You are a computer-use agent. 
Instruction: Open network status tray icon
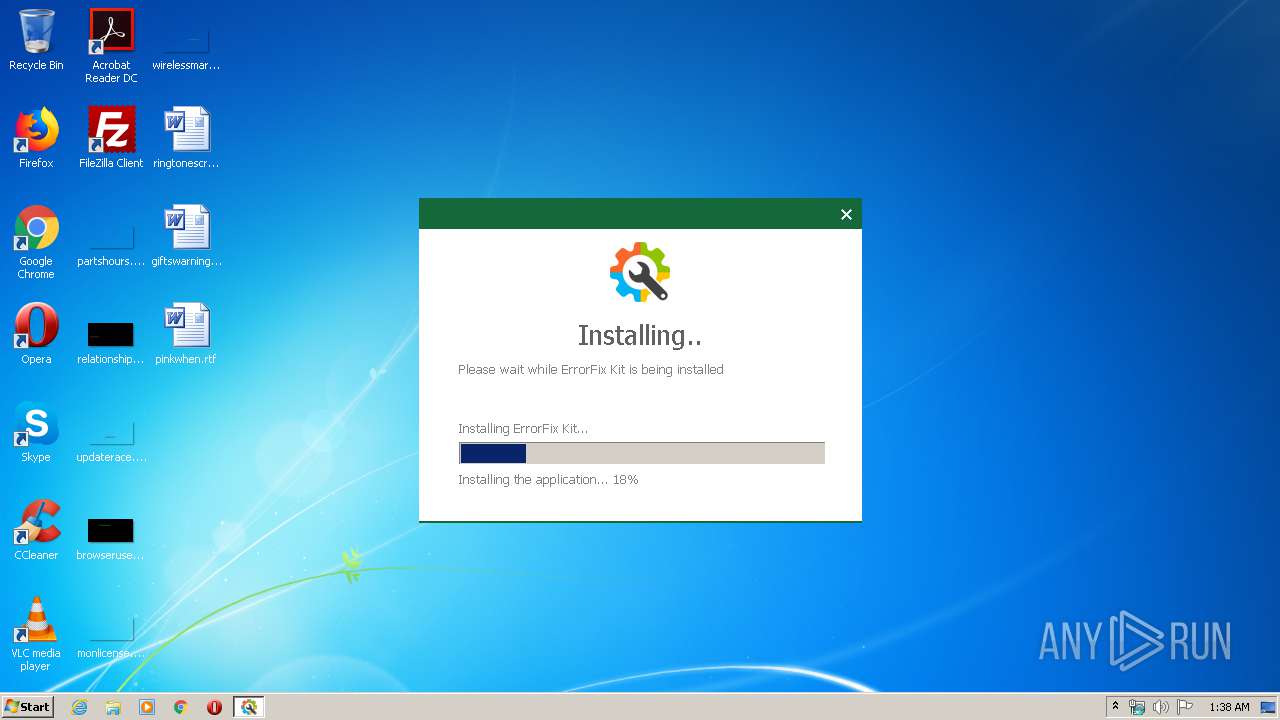(x=1137, y=707)
